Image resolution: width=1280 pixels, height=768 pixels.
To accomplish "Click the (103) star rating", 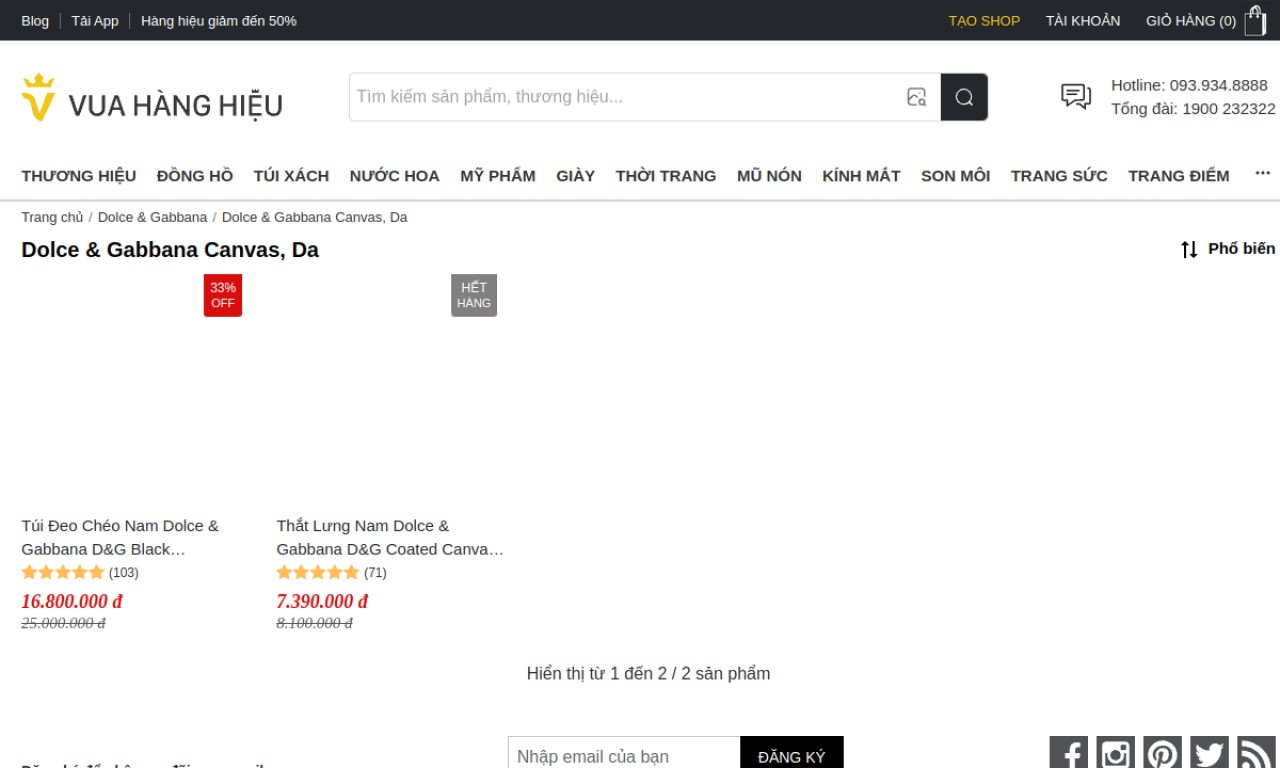I will pyautogui.click(x=80, y=573).
